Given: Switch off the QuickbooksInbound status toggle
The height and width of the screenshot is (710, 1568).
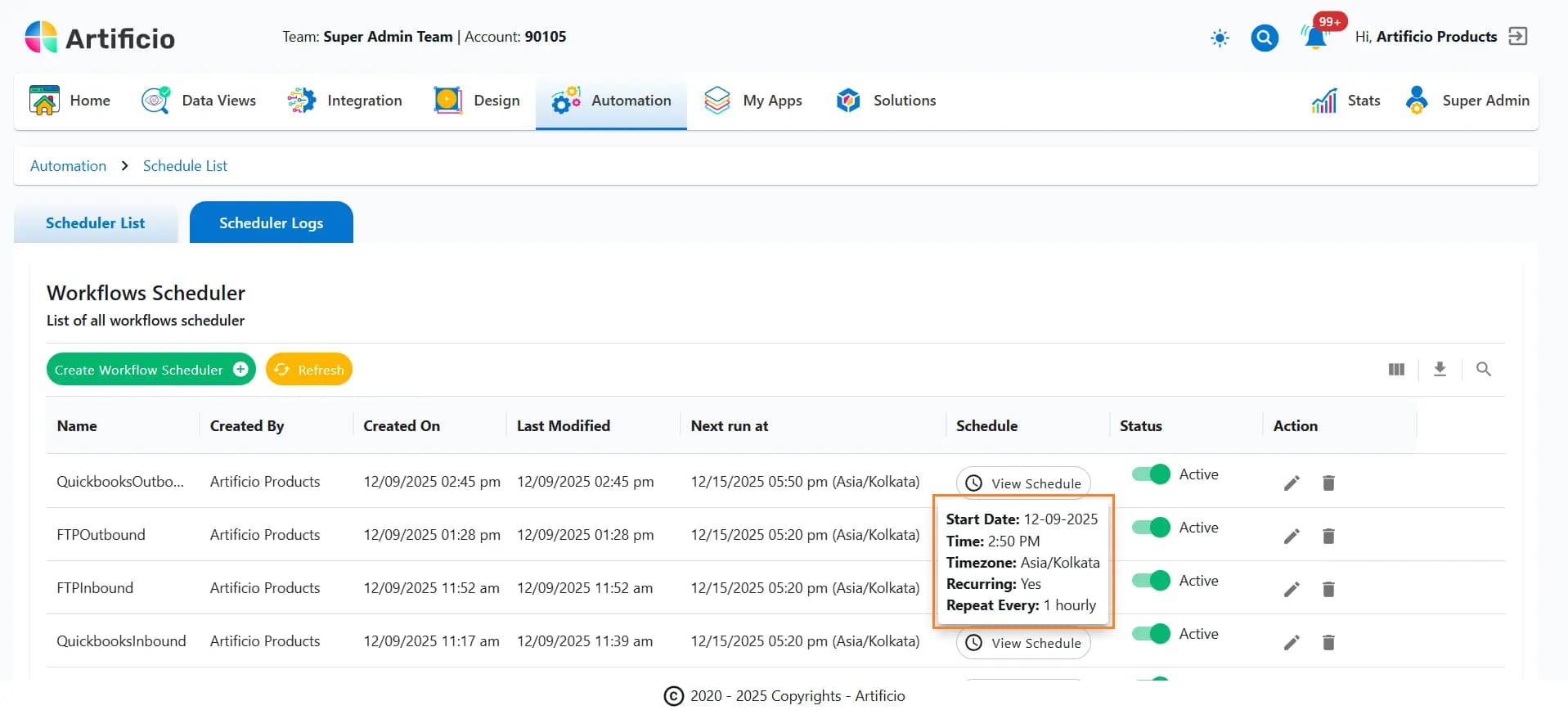Looking at the screenshot, I should click(x=1151, y=634).
